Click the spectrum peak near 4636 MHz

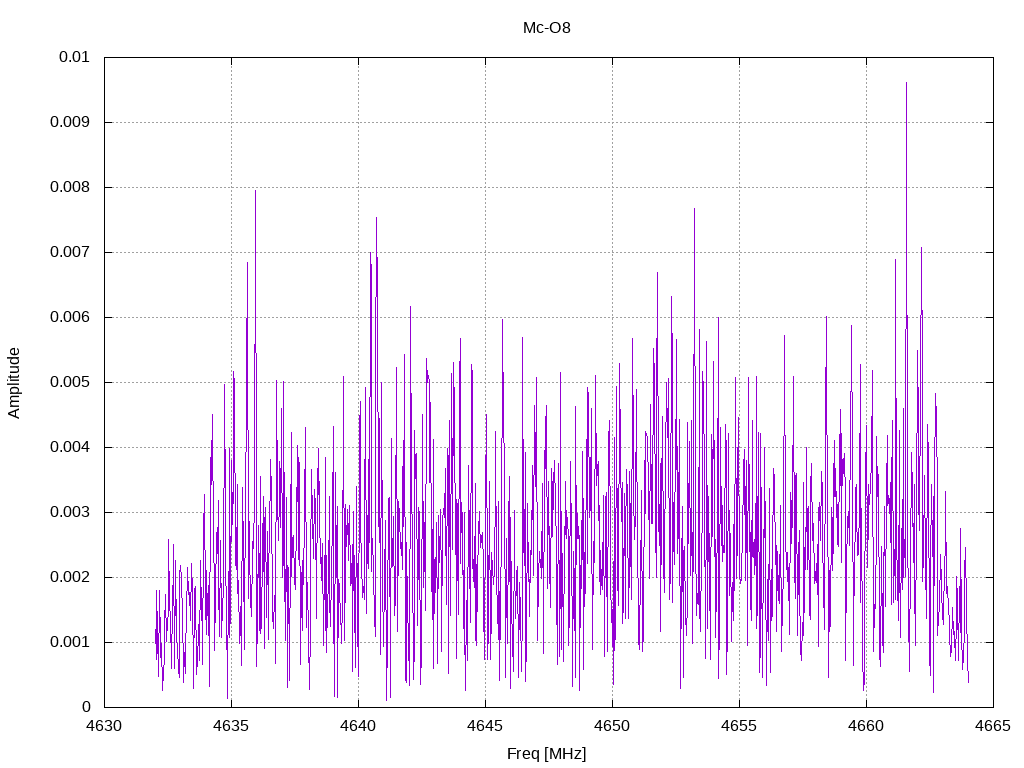[x=255, y=191]
